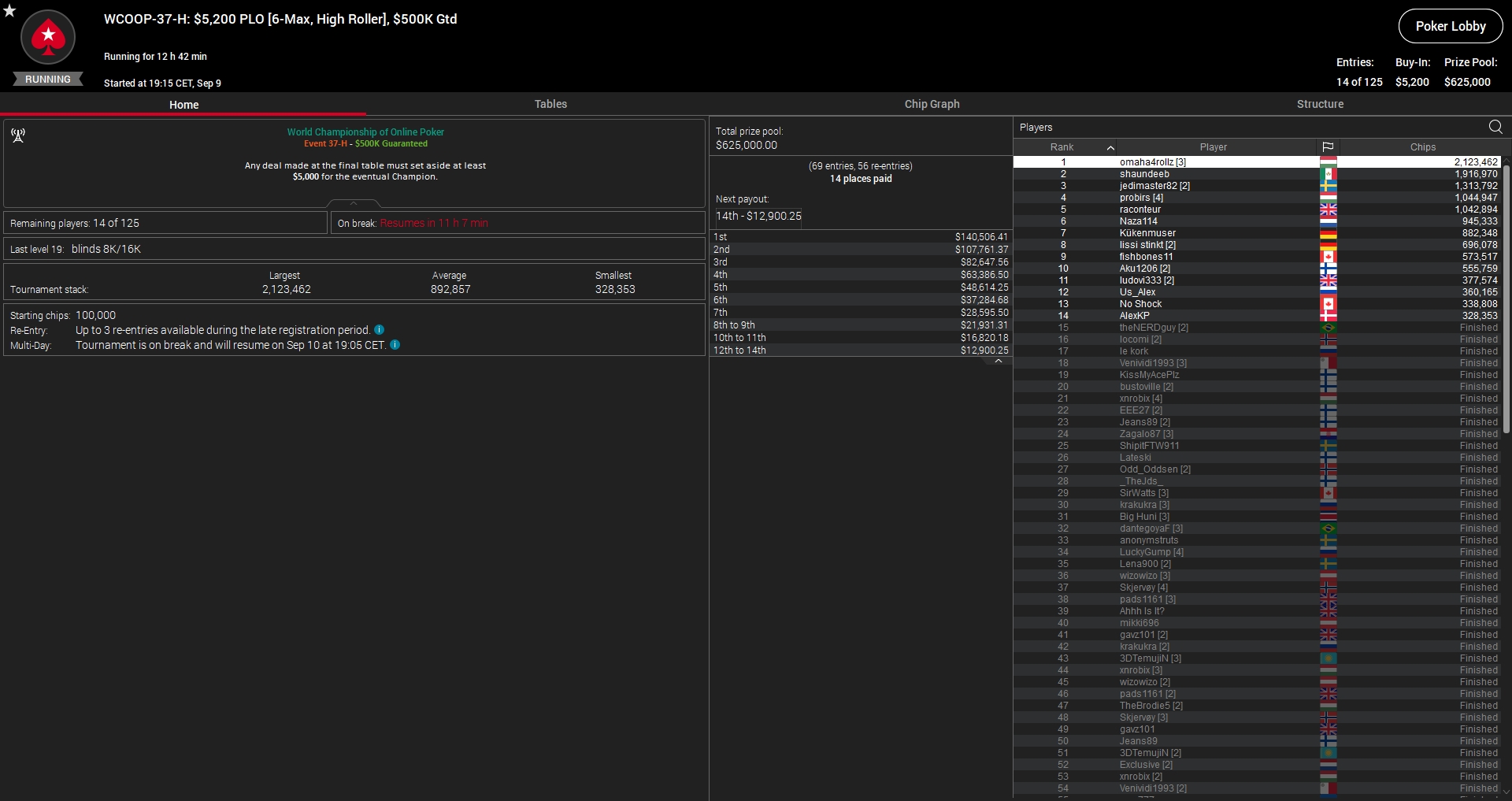Open the Multi-Day info icon
The image size is (1512, 801).
coord(395,345)
